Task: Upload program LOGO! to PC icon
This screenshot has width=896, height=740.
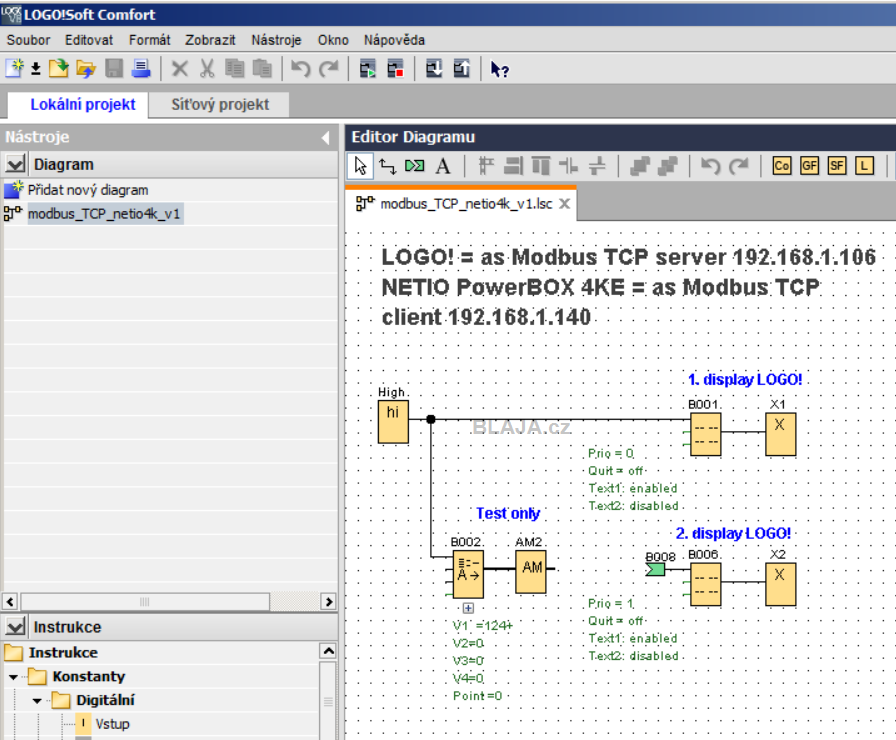Action: [x=461, y=69]
